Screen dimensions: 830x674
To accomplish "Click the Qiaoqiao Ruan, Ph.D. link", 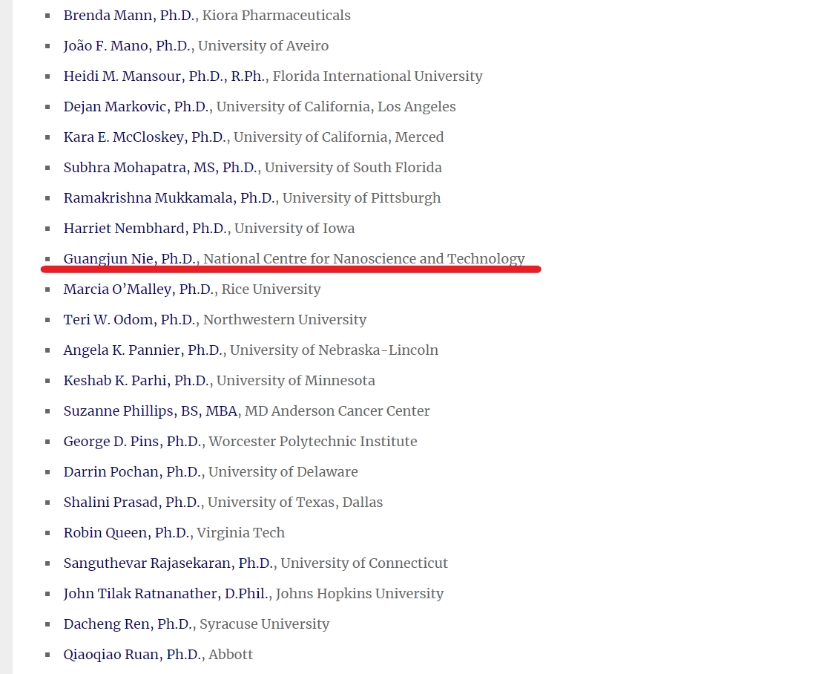I will coord(132,654).
